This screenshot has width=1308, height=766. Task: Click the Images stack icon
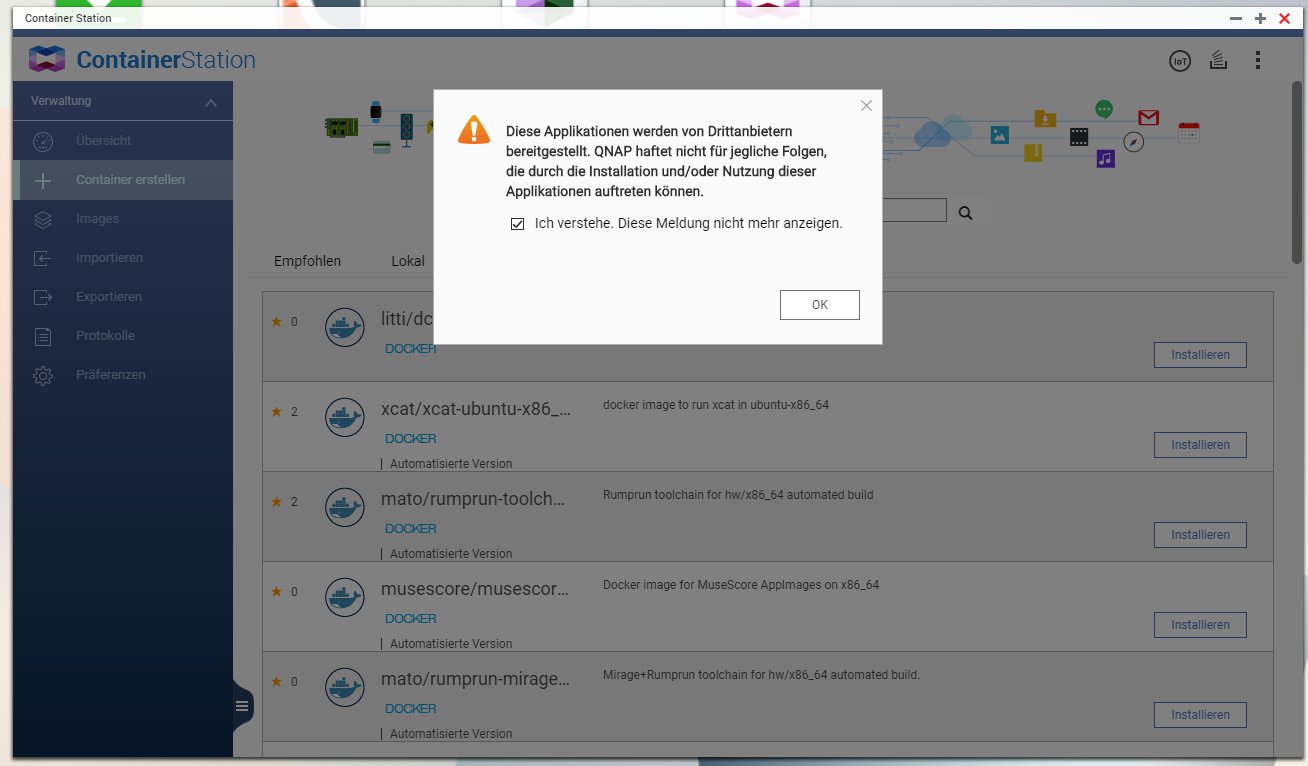tap(42, 219)
